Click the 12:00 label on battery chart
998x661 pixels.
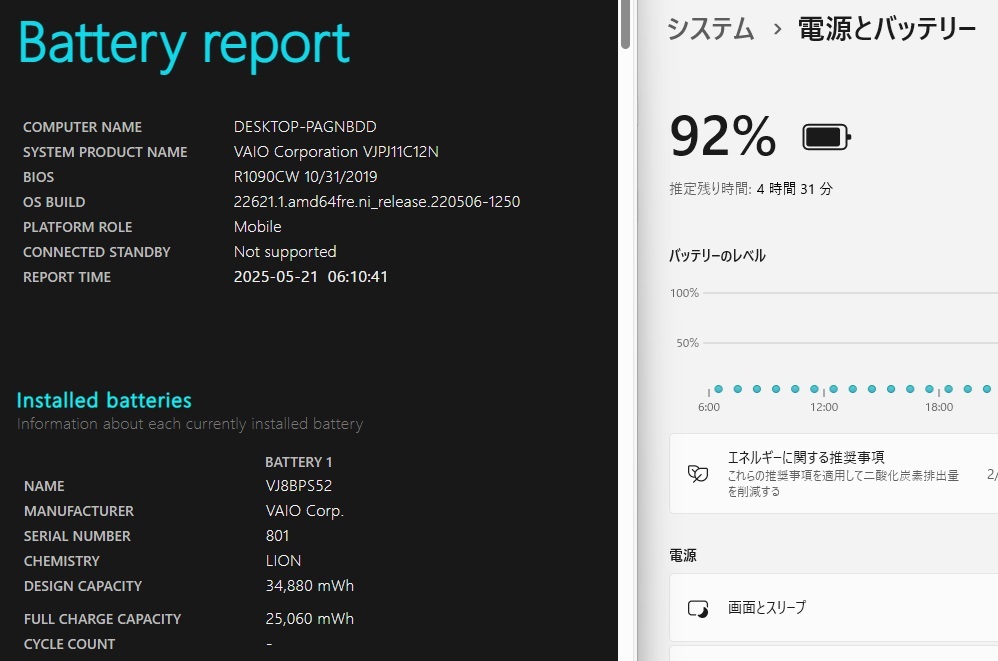point(824,407)
